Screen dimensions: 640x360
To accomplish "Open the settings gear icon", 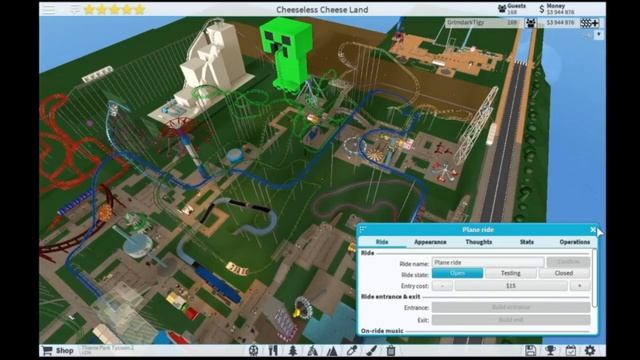I will (x=590, y=350).
